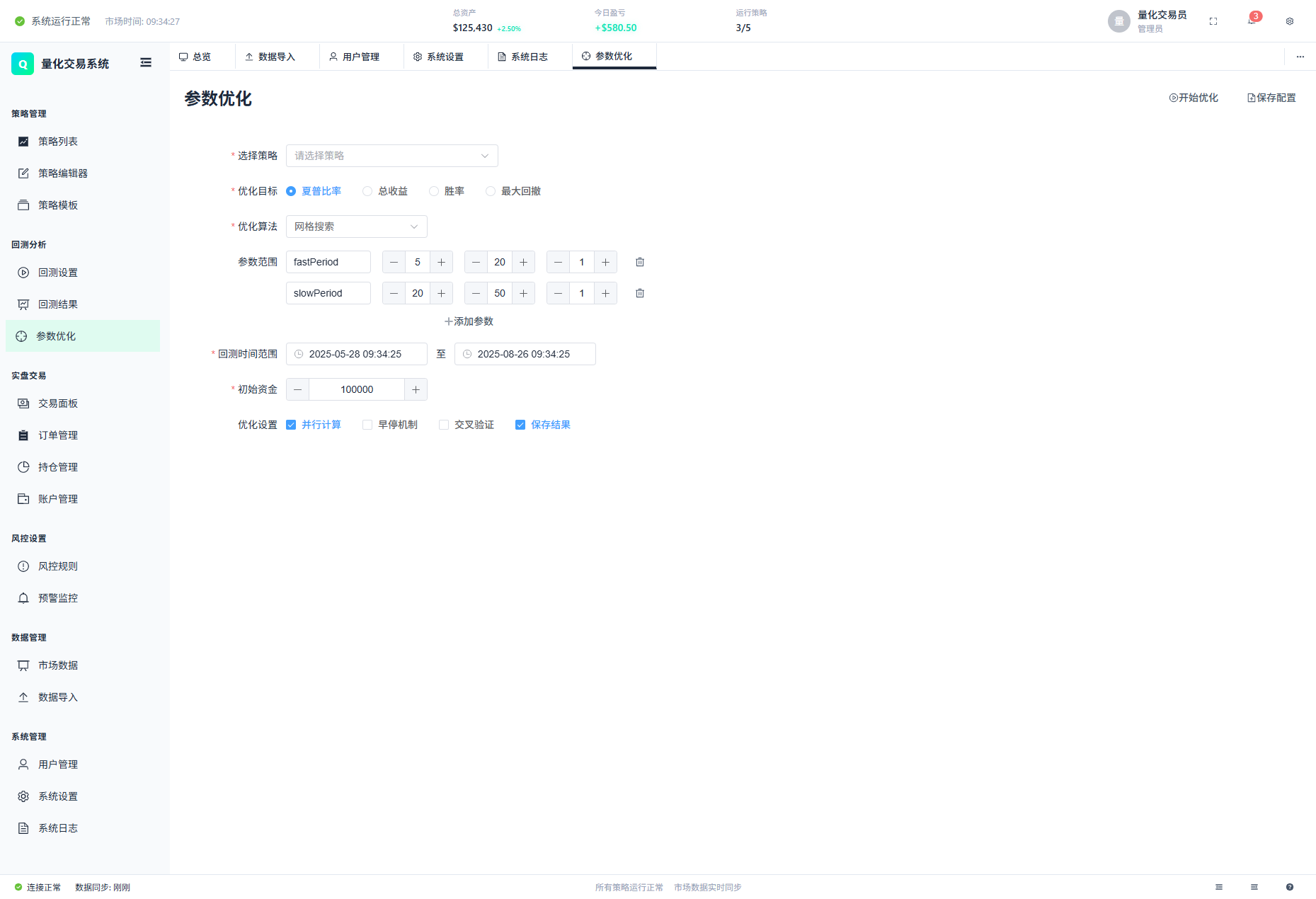This screenshot has width=1316, height=899.
Task: Click the 初始资金 value 100000 field
Action: point(357,389)
